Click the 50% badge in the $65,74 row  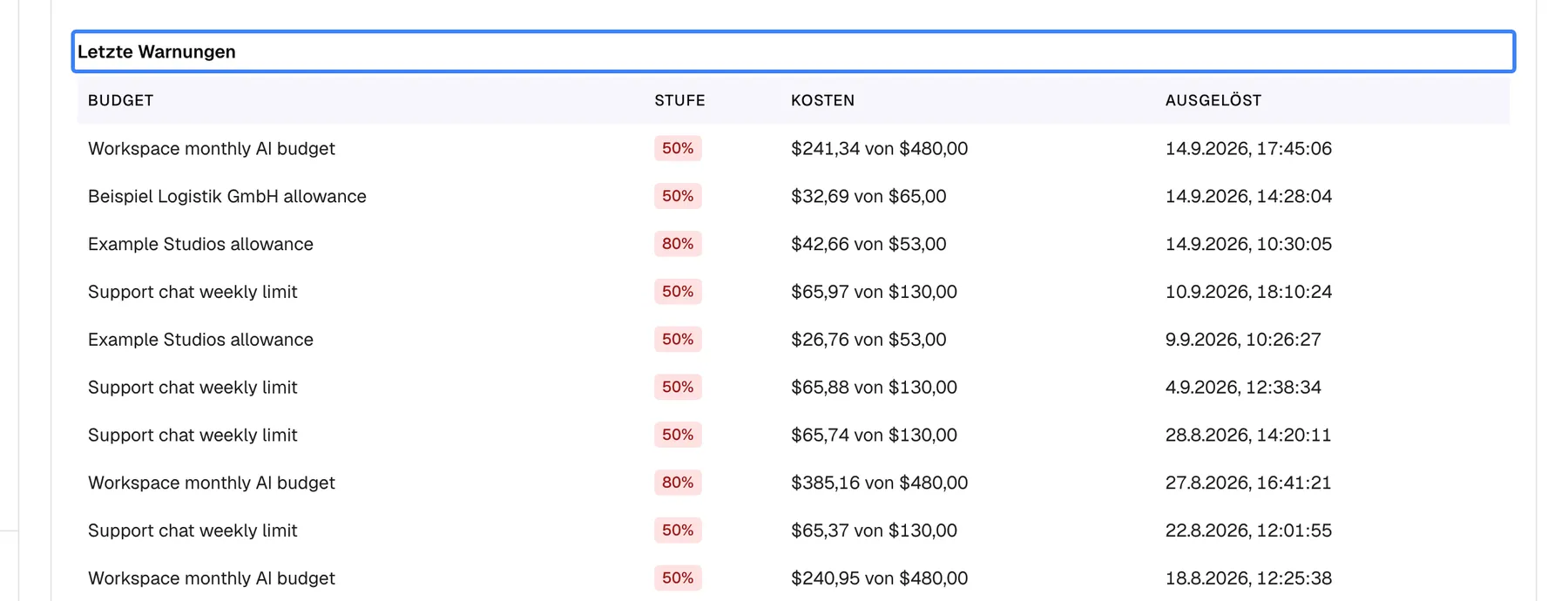tap(678, 436)
